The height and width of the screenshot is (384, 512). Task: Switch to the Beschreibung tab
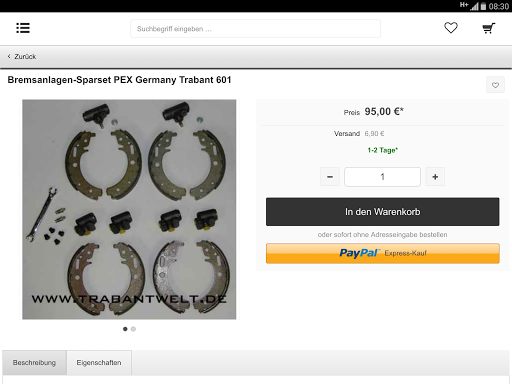(x=34, y=363)
